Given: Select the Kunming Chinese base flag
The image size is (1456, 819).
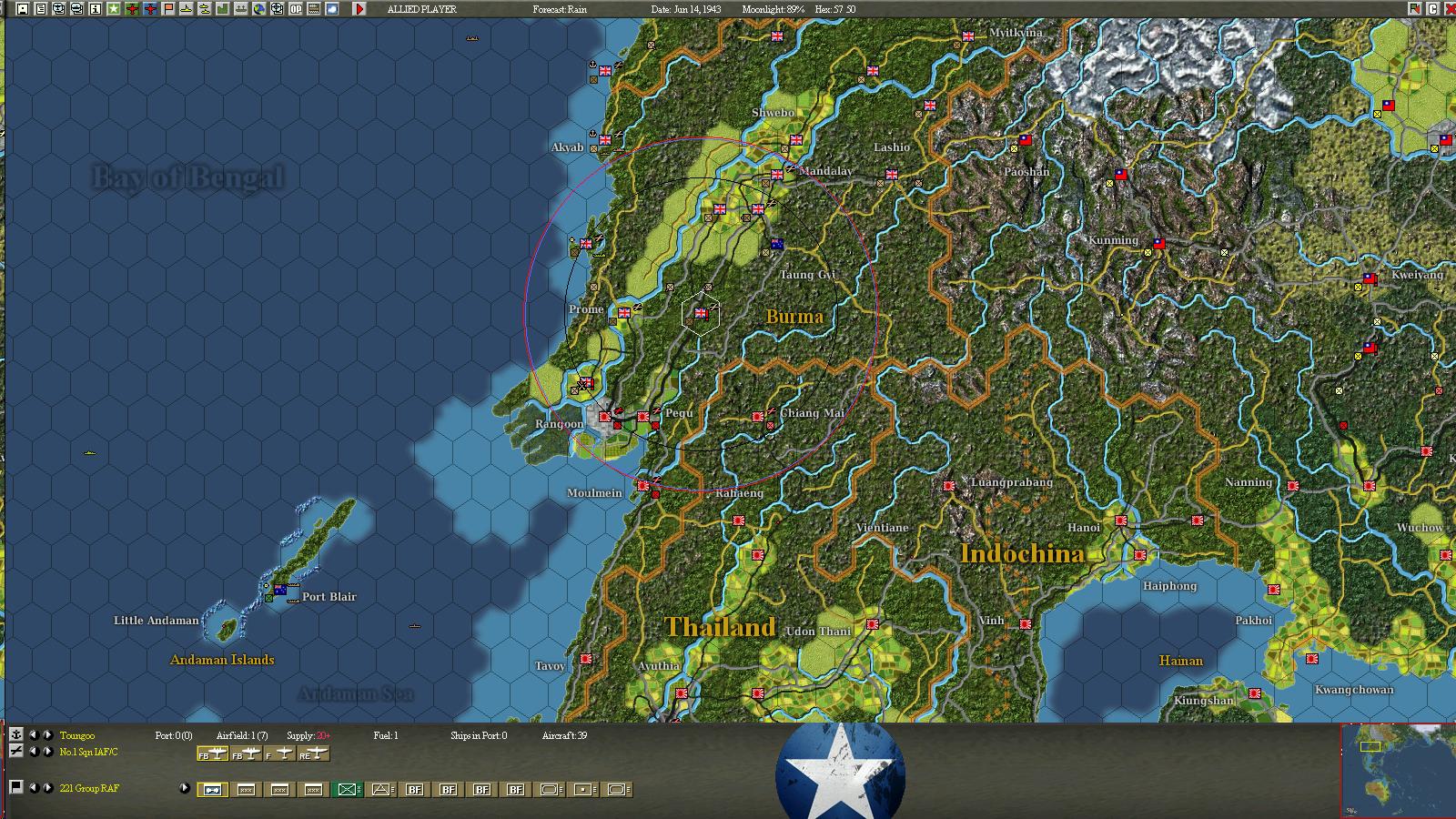Looking at the screenshot, I should pos(1158,244).
